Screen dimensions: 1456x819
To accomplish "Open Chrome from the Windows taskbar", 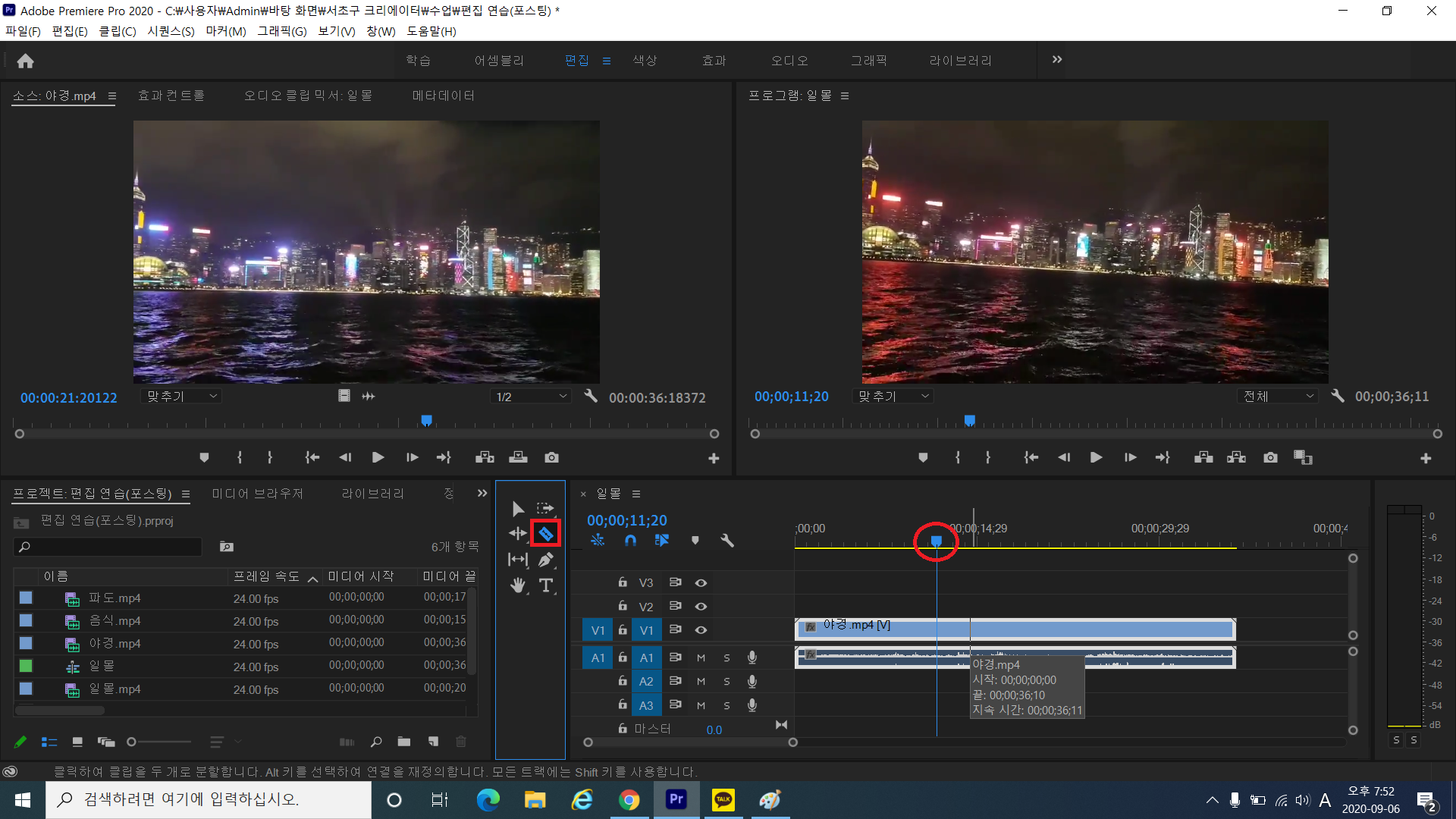I will click(629, 800).
